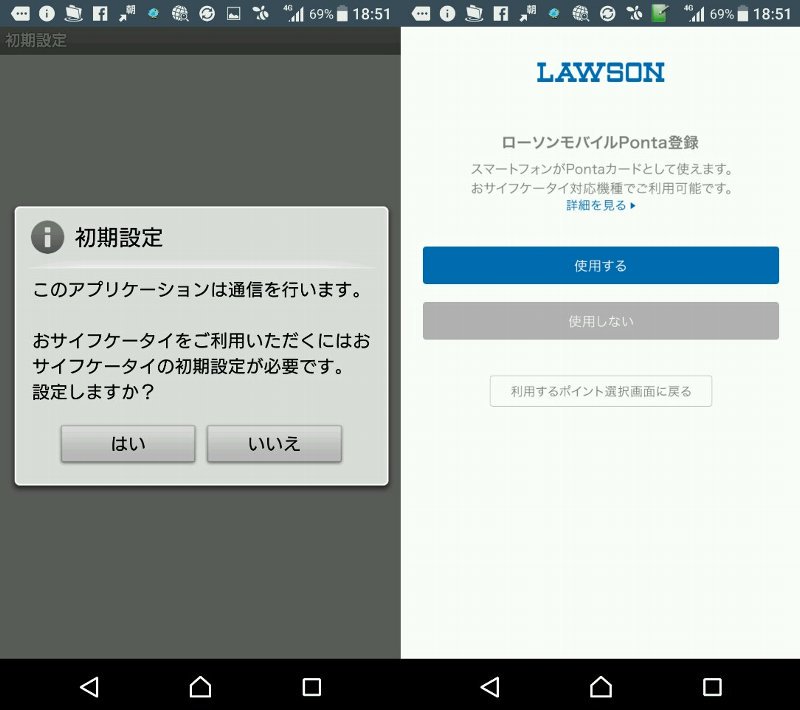The image size is (800, 710).
Task: Tap the Facebook status icon on left screen
Action: pyautogui.click(x=100, y=14)
